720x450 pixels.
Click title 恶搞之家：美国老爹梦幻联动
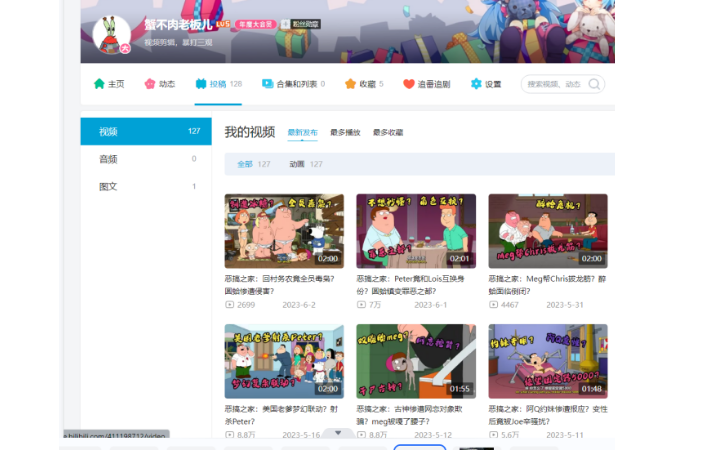coord(281,415)
